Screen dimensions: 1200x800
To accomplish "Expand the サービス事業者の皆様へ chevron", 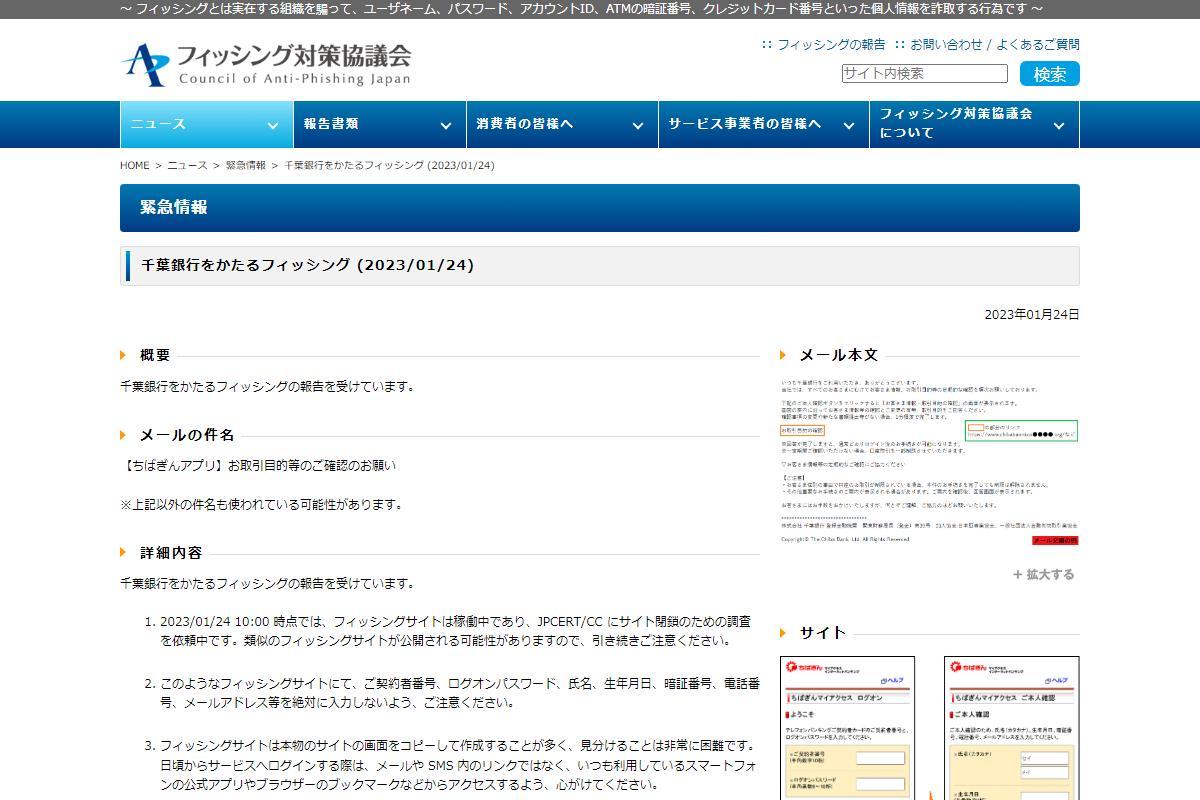I will (x=848, y=125).
